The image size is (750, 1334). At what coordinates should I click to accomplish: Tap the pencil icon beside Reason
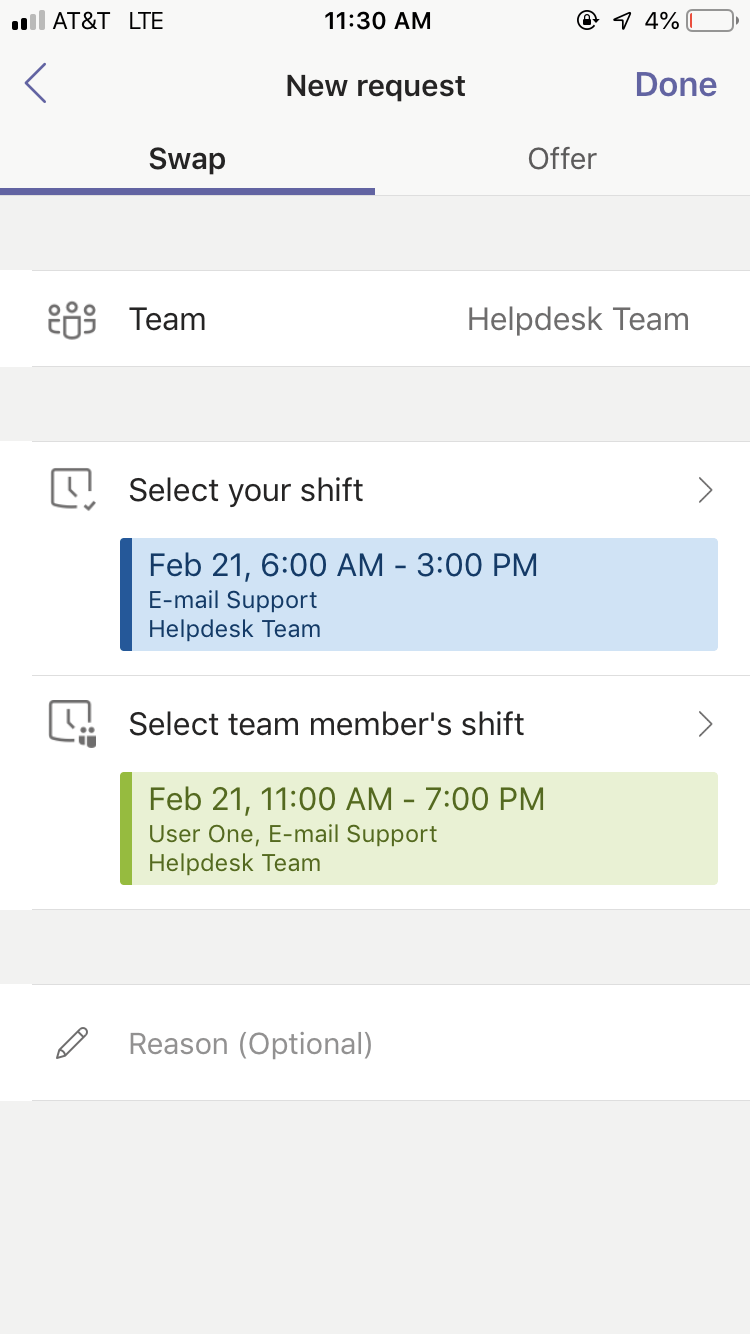[72, 1044]
